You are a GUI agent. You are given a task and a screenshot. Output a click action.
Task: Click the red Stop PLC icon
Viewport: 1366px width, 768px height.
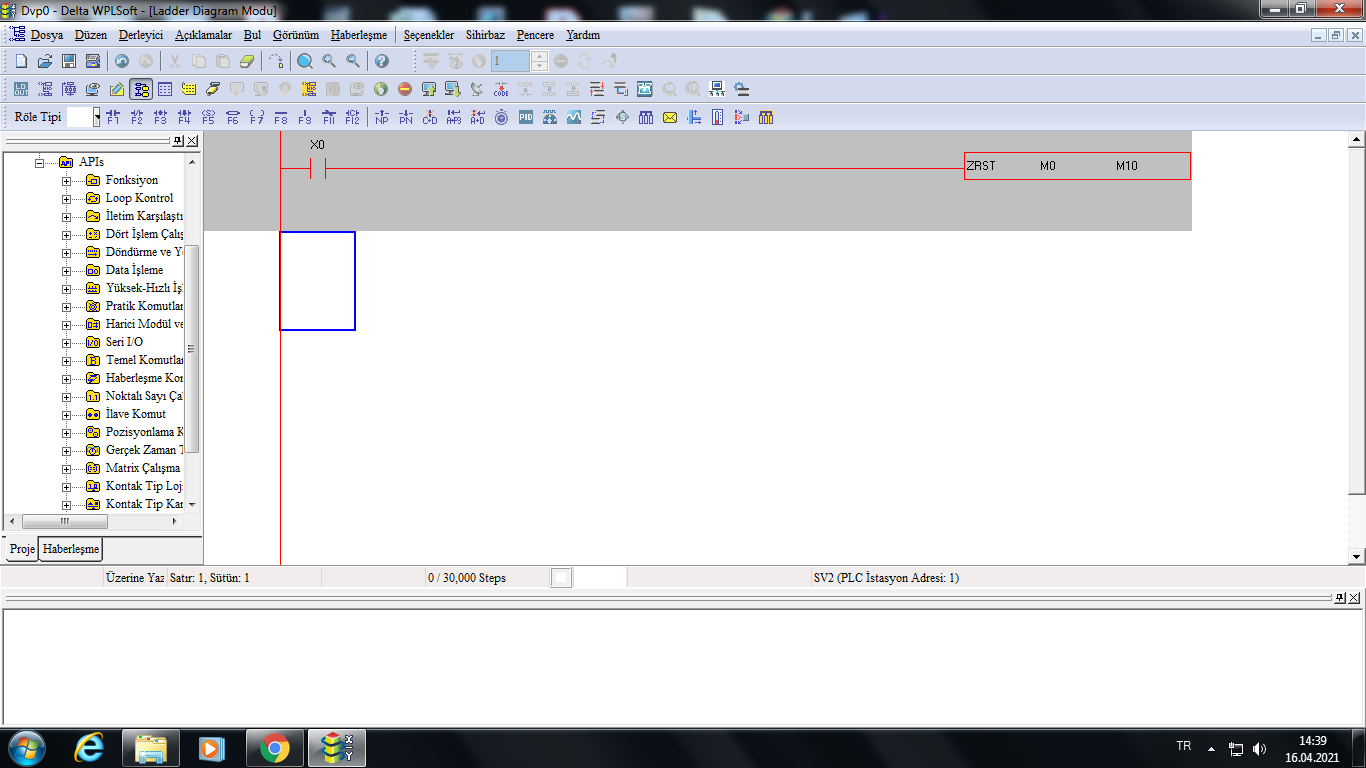point(405,89)
